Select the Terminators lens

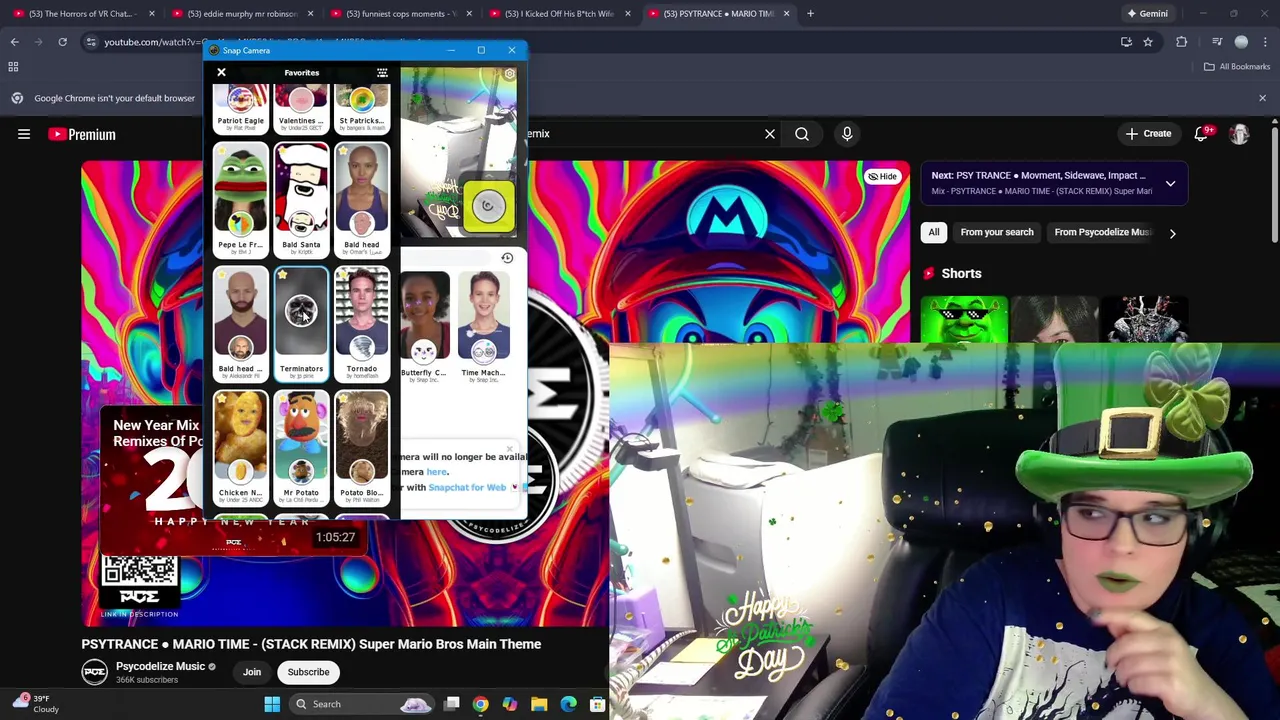click(x=301, y=323)
